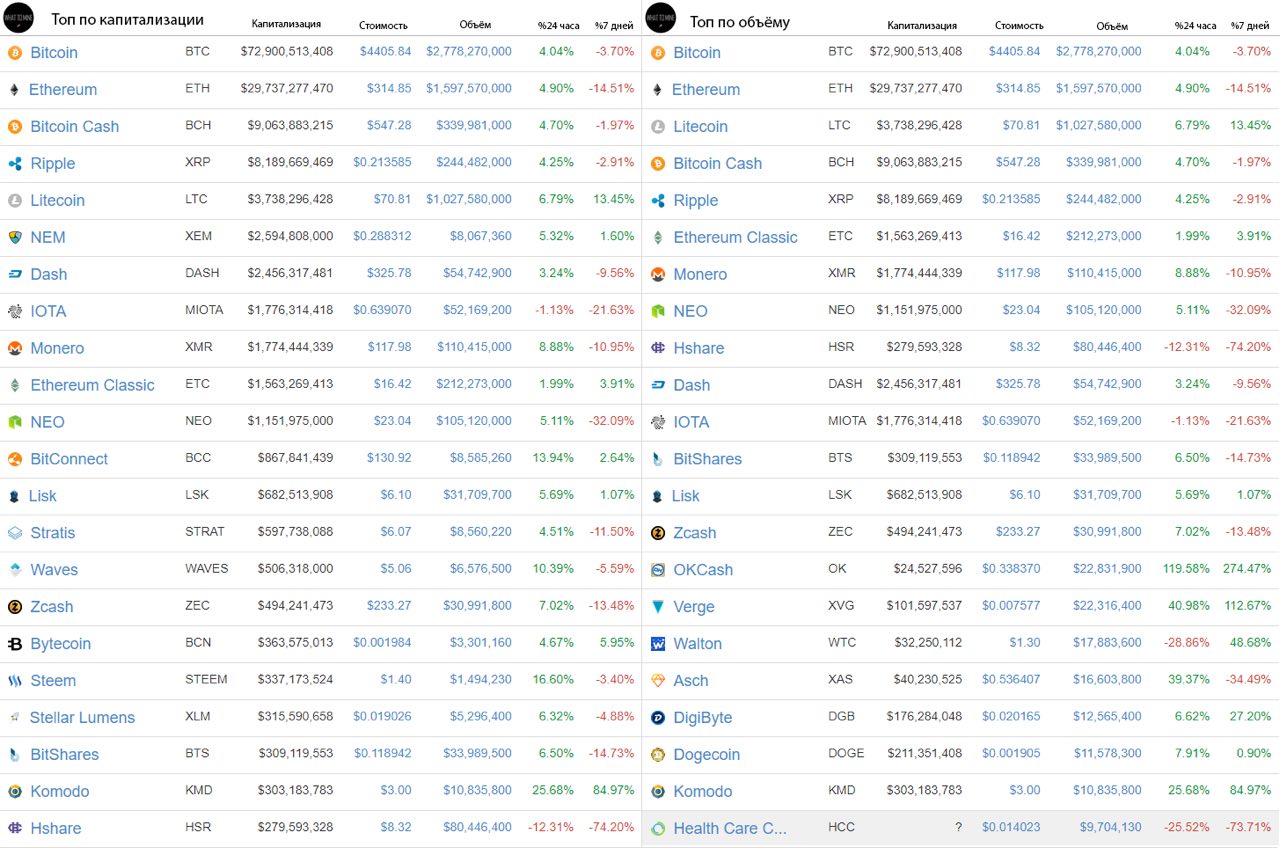This screenshot has width=1280, height=848.
Task: Open Dogecoin coin link
Action: (707, 755)
